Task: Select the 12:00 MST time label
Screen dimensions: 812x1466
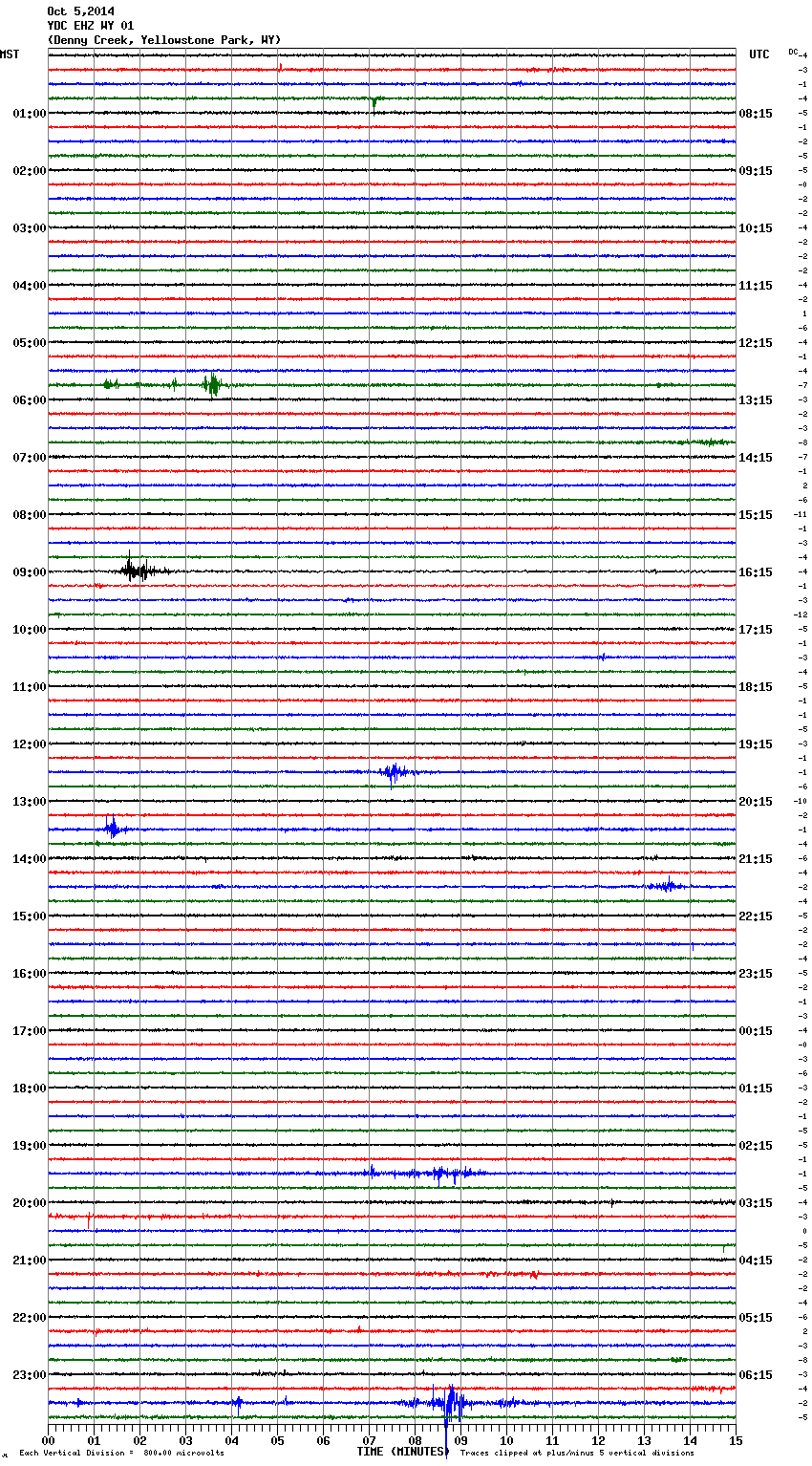Action: click(29, 744)
